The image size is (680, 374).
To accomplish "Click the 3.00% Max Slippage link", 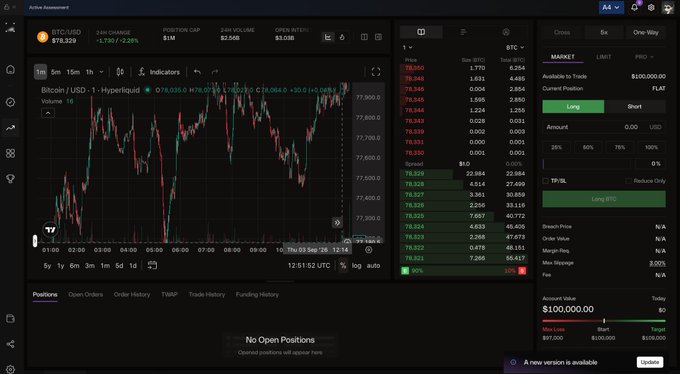I will click(x=657, y=263).
